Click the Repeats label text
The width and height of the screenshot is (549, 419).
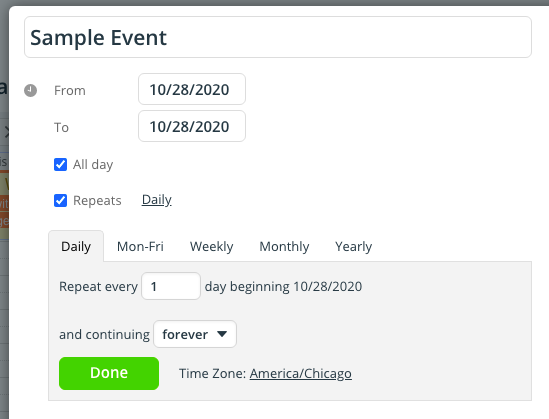click(x=97, y=201)
